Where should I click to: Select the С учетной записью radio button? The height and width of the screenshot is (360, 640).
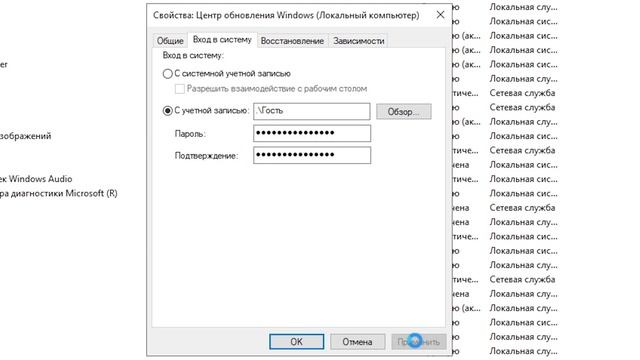tap(167, 111)
